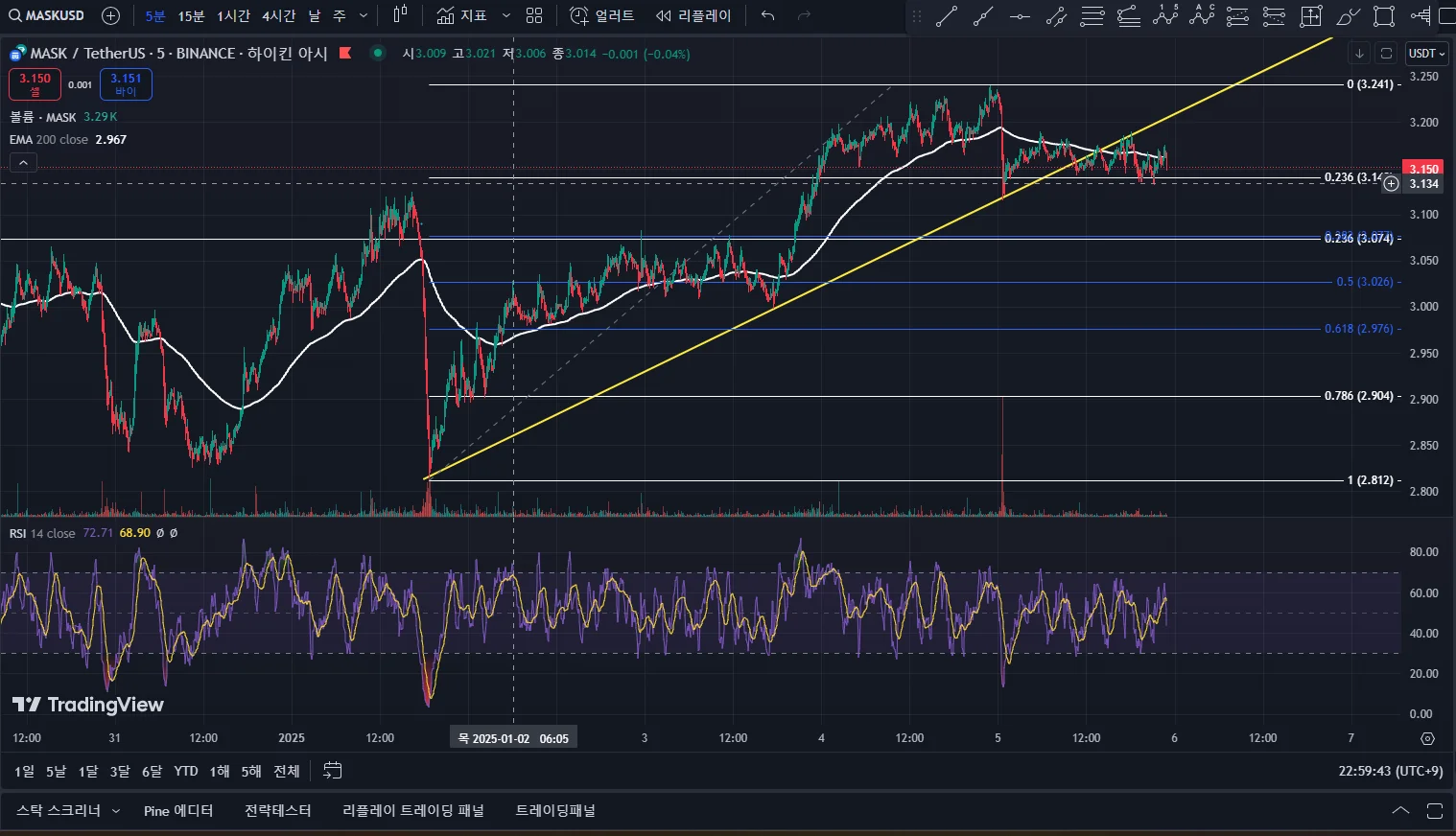The image size is (1456, 836).
Task: Pick the horizontal line drawing tool
Action: [1020, 16]
